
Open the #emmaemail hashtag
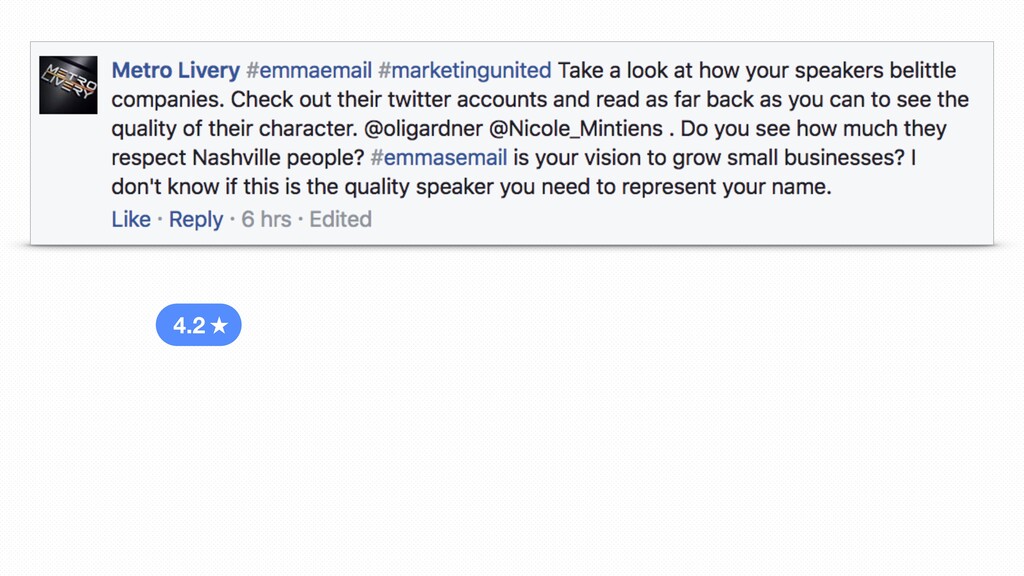tap(309, 71)
